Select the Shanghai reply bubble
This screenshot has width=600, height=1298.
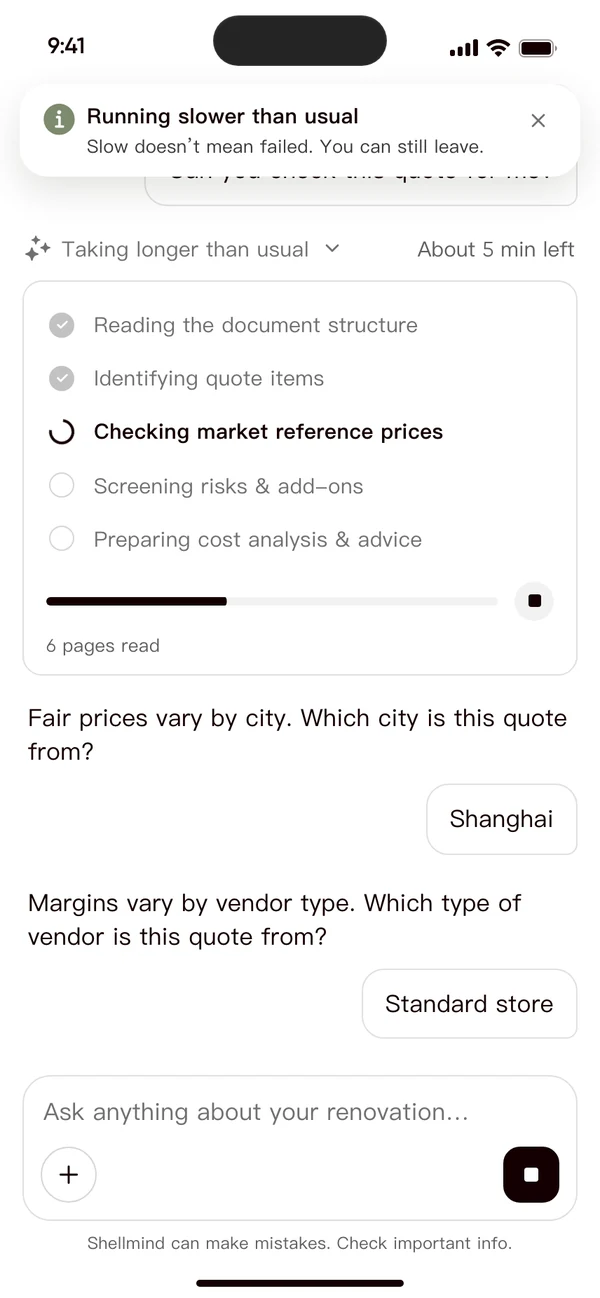pyautogui.click(x=502, y=819)
